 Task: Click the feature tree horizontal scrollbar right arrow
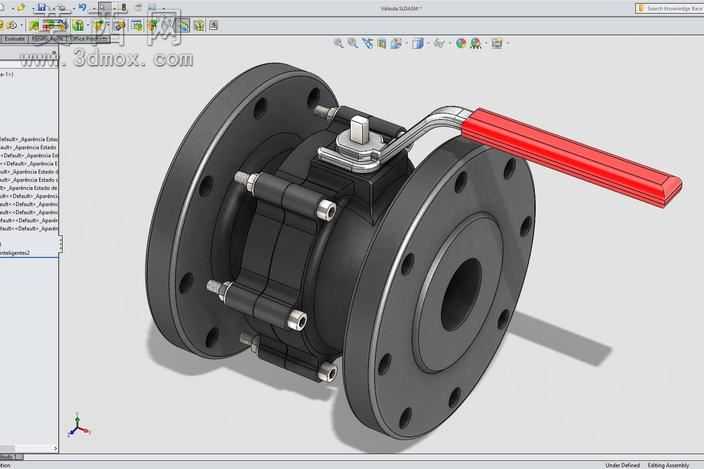point(55,448)
